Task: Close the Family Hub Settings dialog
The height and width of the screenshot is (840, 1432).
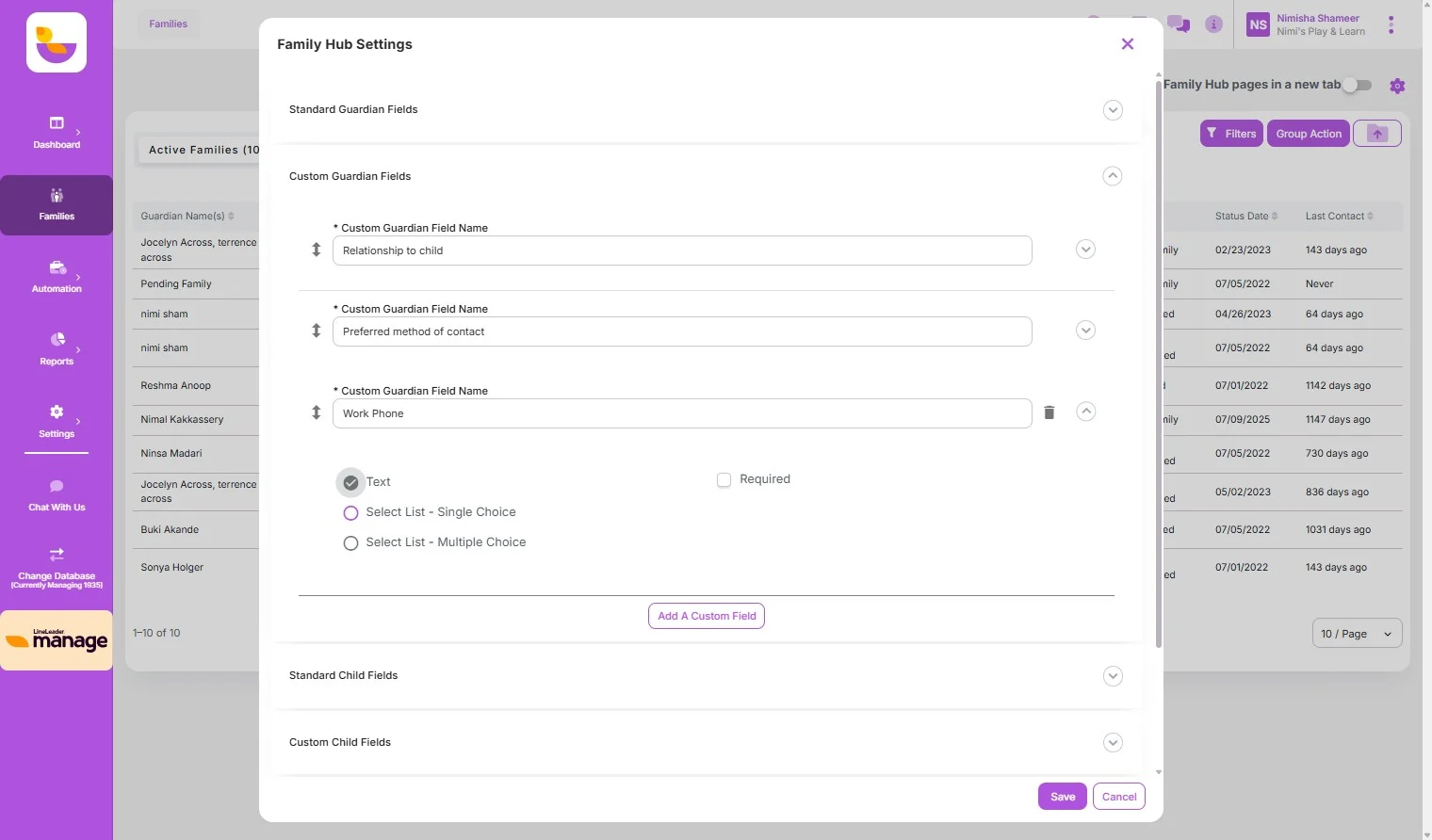Action: pos(1128,44)
